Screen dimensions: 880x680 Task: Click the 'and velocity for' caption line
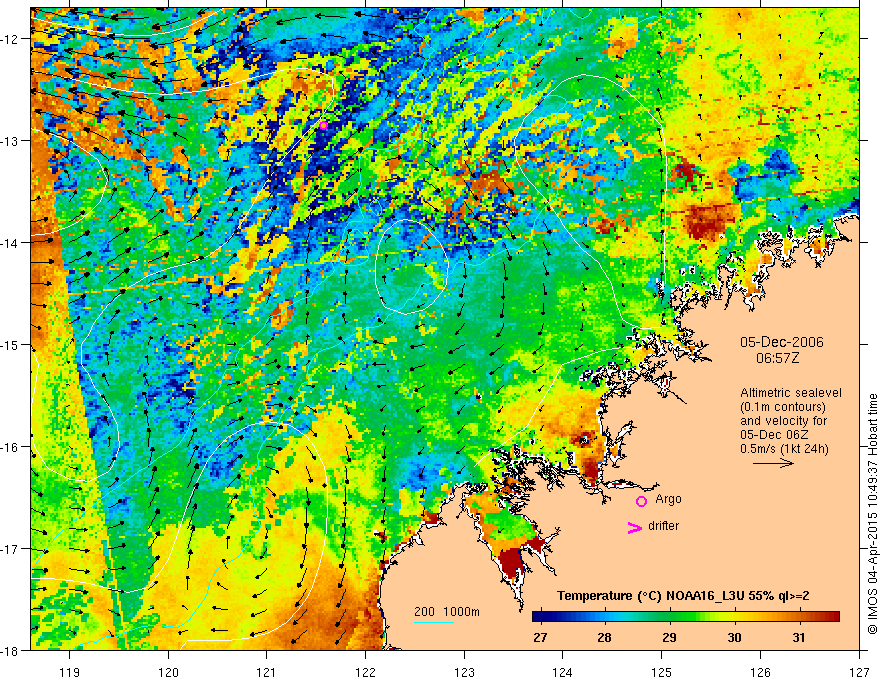[783, 421]
